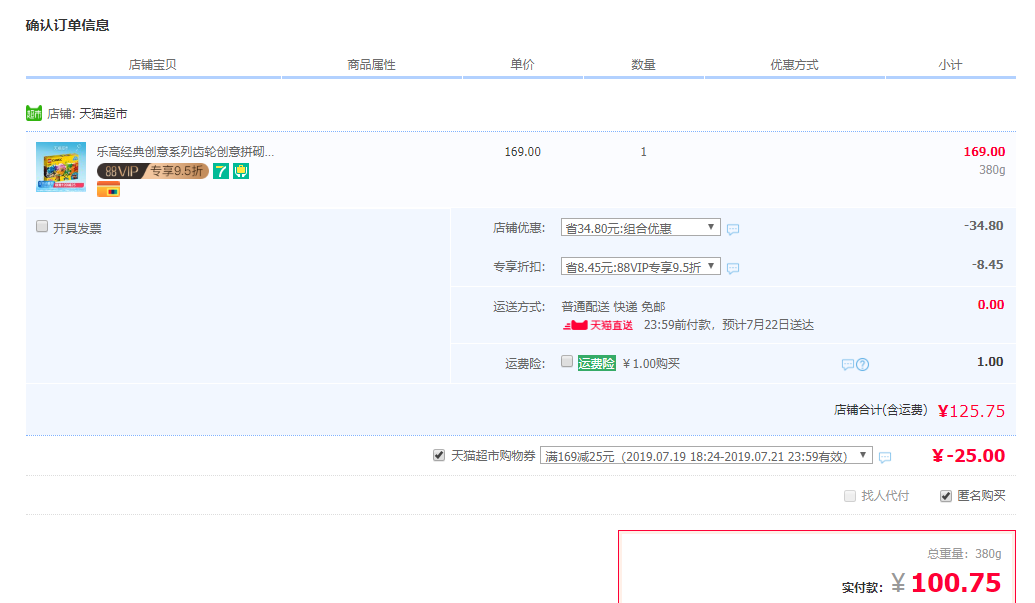Click the 天猫直送 delivery logo
Screen dimensions: 1035x603
click(x=597, y=325)
